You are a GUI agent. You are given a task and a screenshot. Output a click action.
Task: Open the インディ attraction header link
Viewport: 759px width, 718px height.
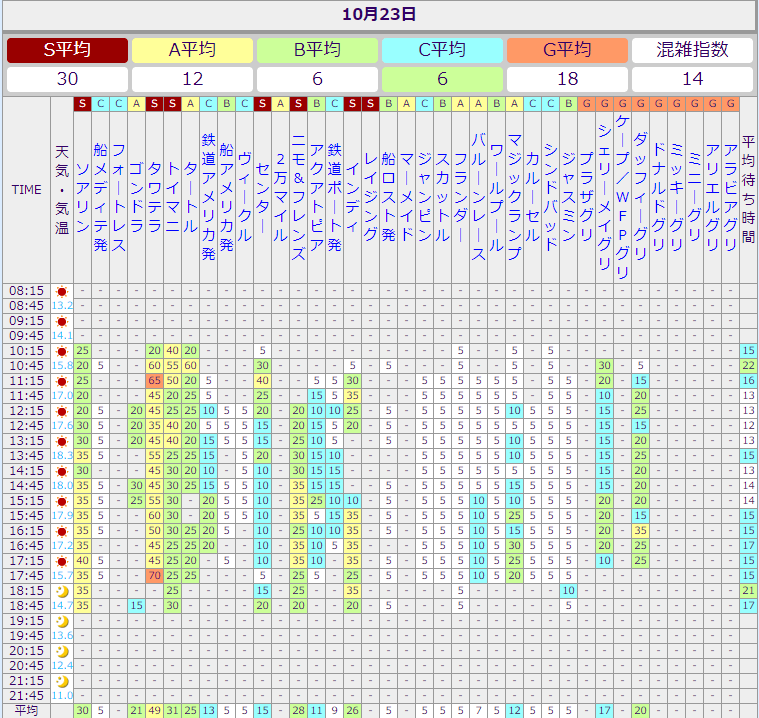point(352,188)
